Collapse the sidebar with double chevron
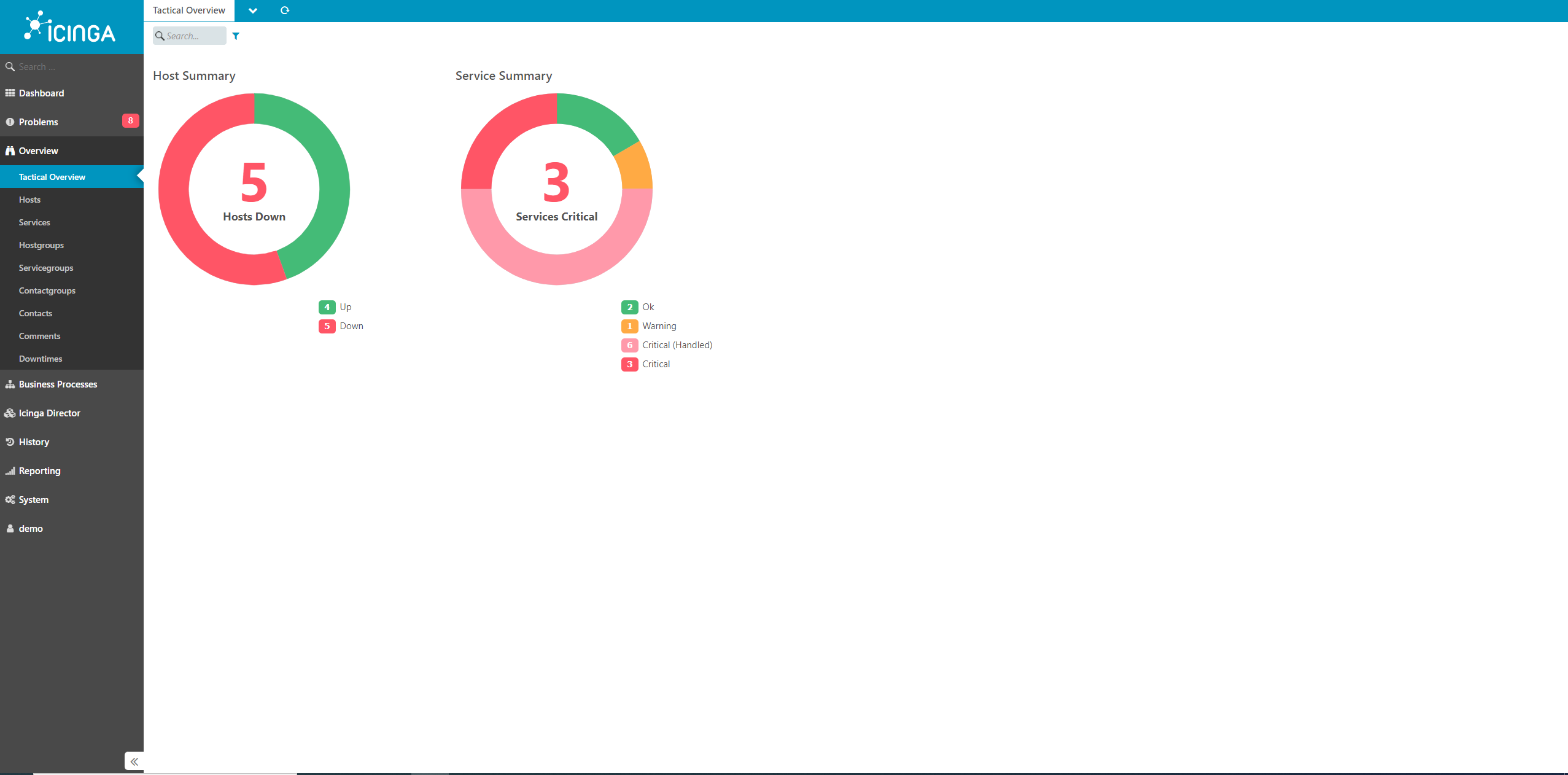This screenshot has width=1568, height=775. [134, 761]
